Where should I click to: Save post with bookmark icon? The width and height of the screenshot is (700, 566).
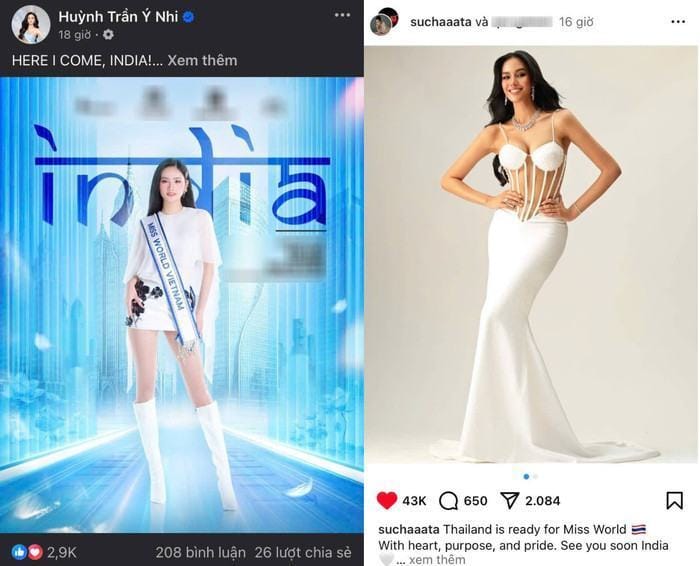click(675, 500)
